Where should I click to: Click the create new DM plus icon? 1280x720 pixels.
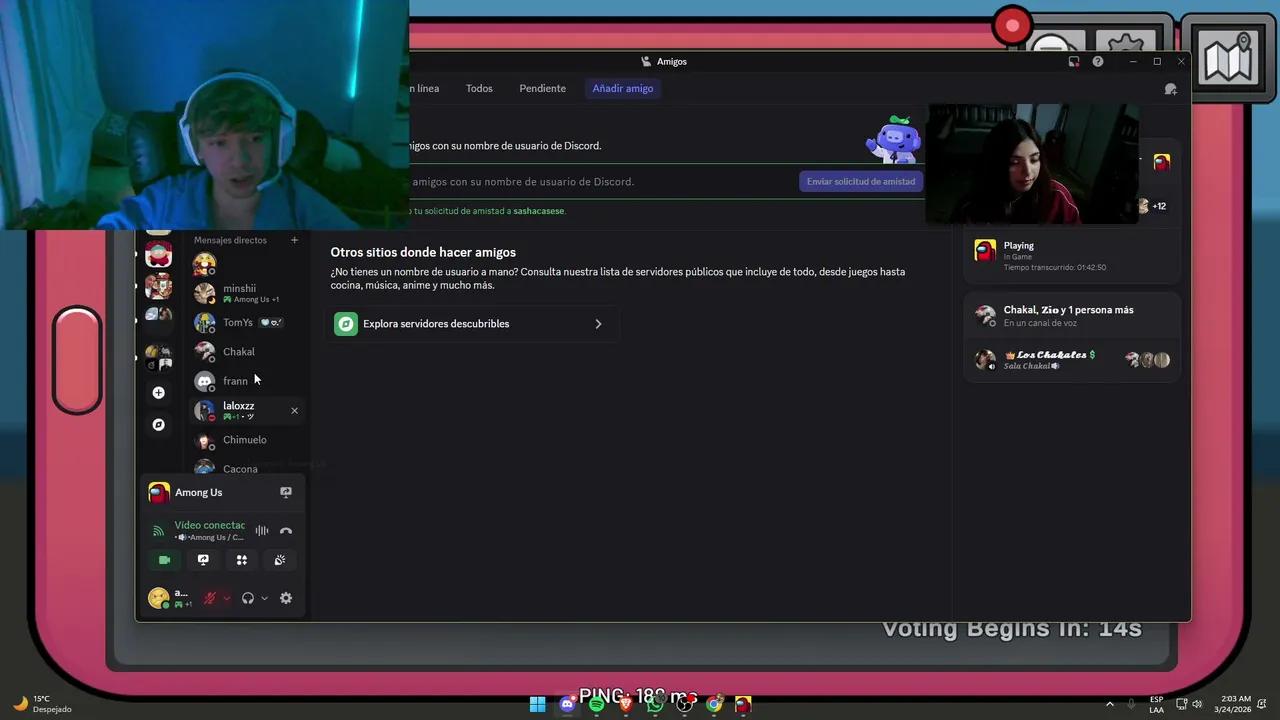pyautogui.click(x=294, y=240)
